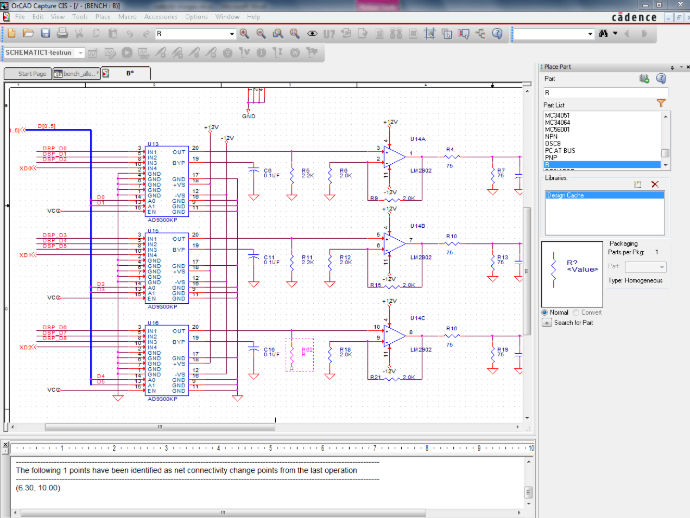Image resolution: width=690 pixels, height=518 pixels.
Task: Redo the last undone operation
Action: click(146, 33)
